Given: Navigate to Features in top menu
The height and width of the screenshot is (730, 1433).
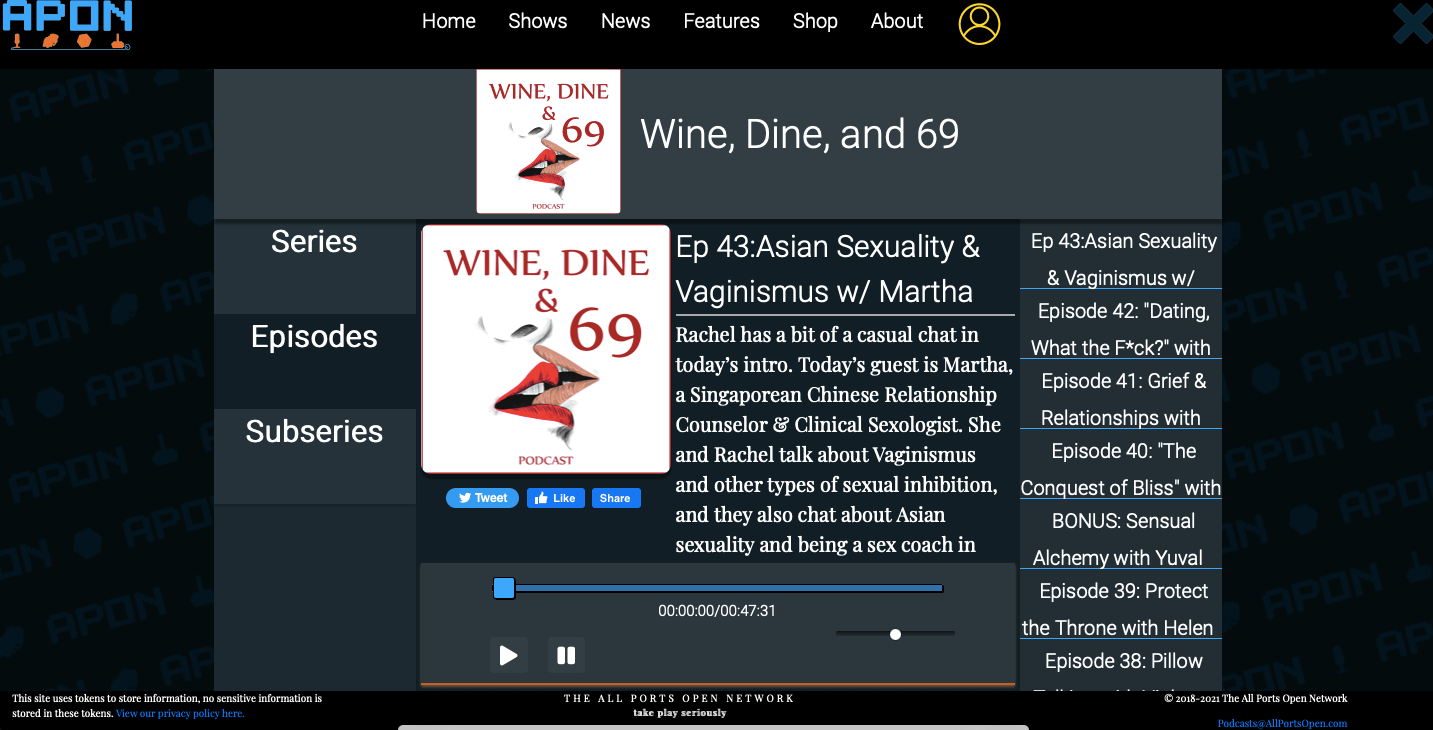Looking at the screenshot, I should pyautogui.click(x=721, y=21).
